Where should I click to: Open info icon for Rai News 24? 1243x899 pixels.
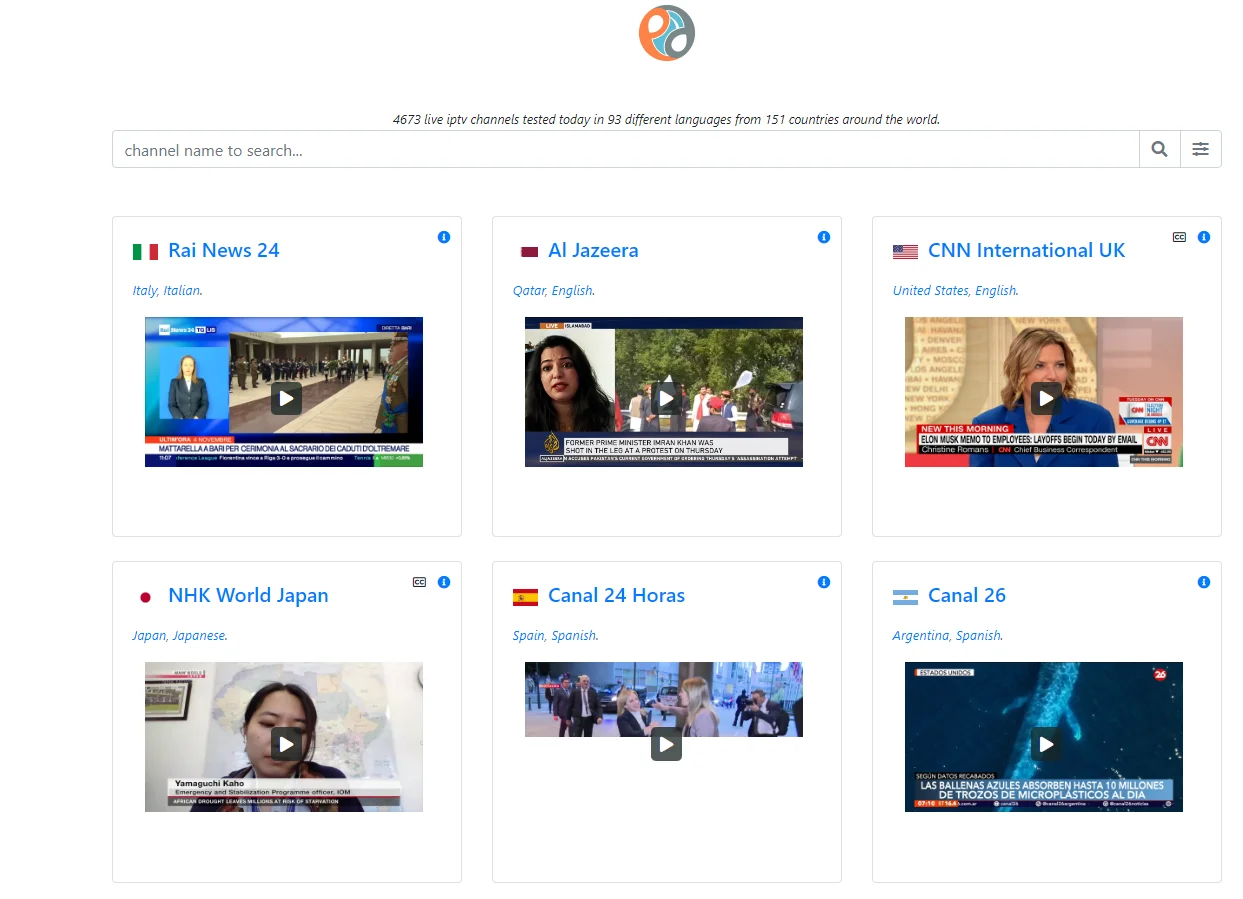tap(444, 237)
